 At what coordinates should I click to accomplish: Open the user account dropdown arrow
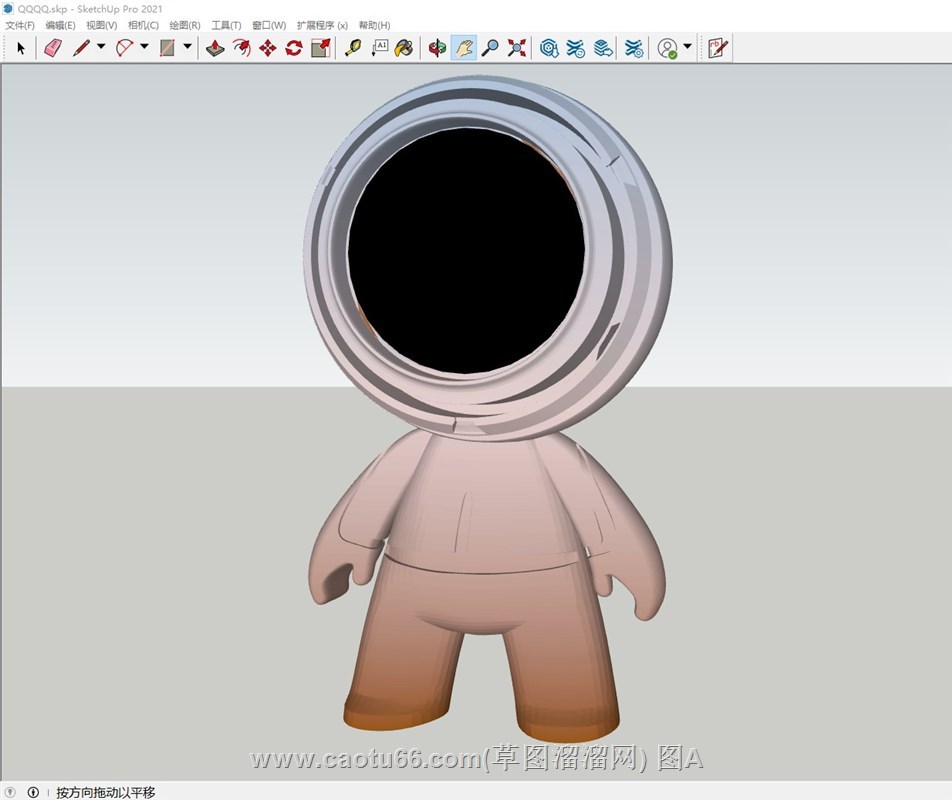click(x=688, y=47)
